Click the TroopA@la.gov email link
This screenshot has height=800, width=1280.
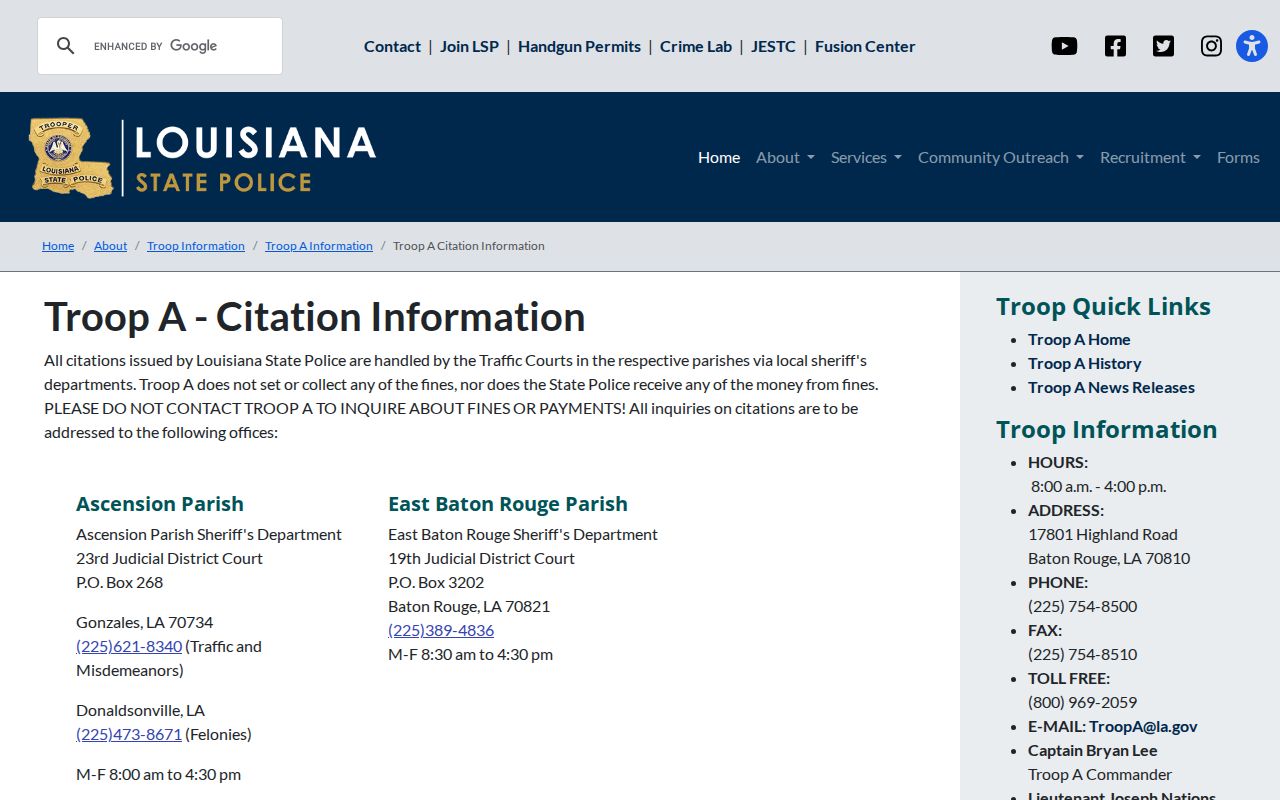[x=1143, y=726]
